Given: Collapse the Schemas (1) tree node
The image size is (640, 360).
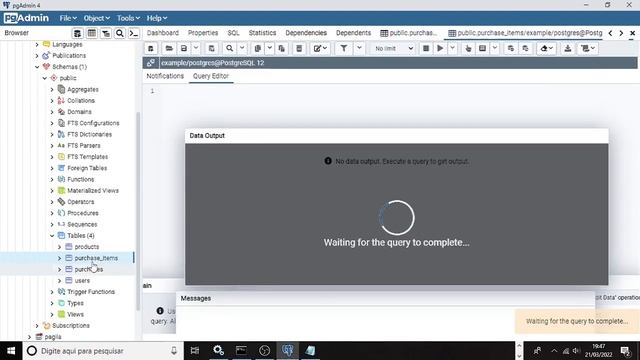Looking at the screenshot, I should click(x=37, y=67).
